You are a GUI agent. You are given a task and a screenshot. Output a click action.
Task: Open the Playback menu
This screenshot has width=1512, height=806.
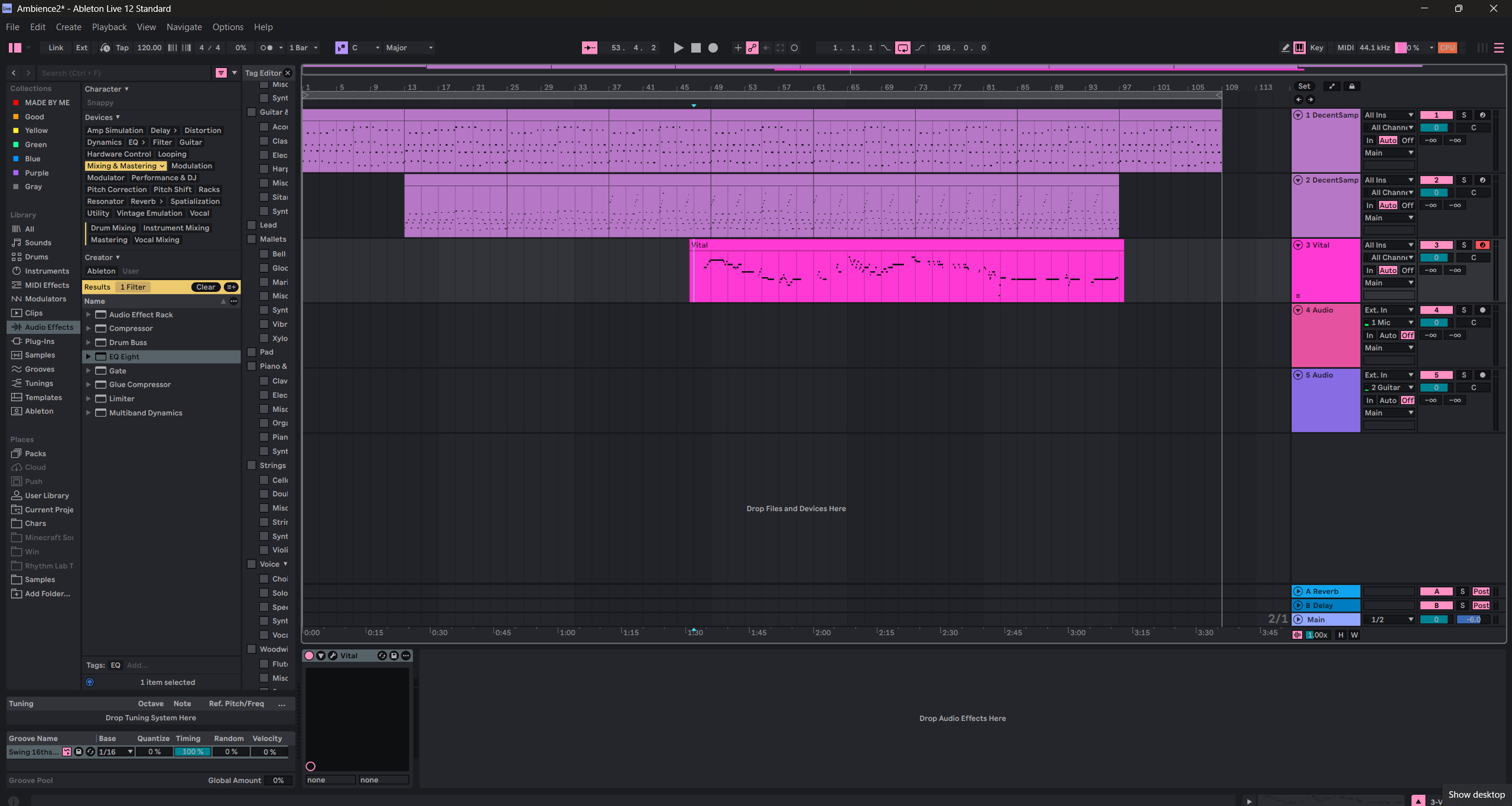coord(109,27)
